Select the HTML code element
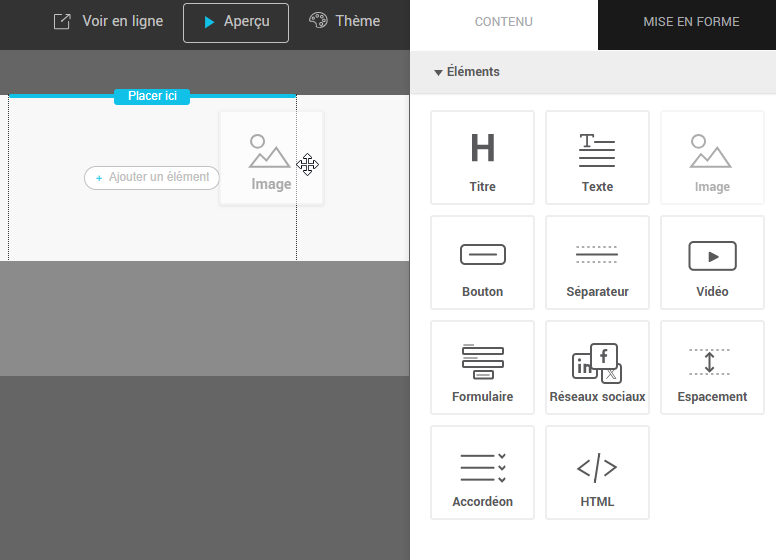Image resolution: width=776 pixels, height=560 pixels. (597, 472)
